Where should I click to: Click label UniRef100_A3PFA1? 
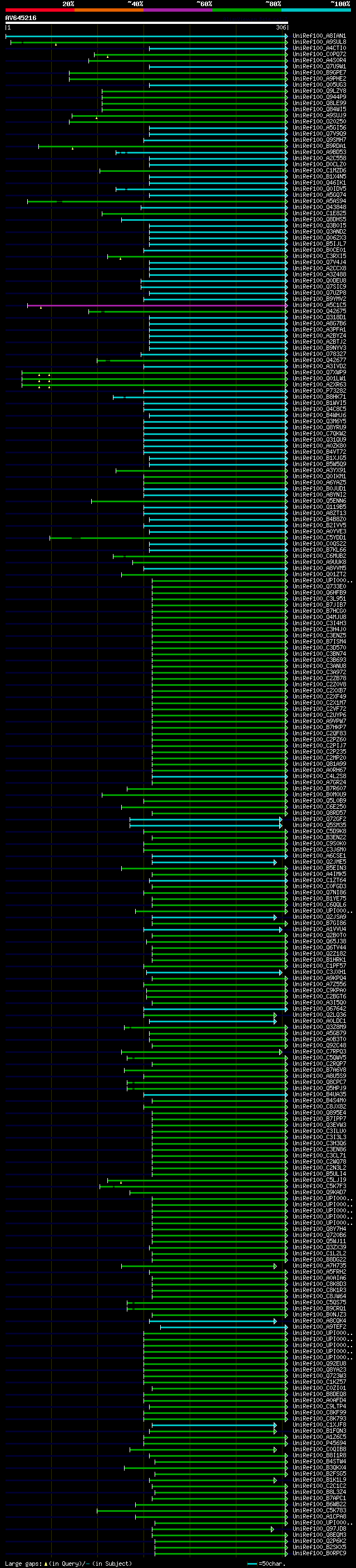(319, 329)
